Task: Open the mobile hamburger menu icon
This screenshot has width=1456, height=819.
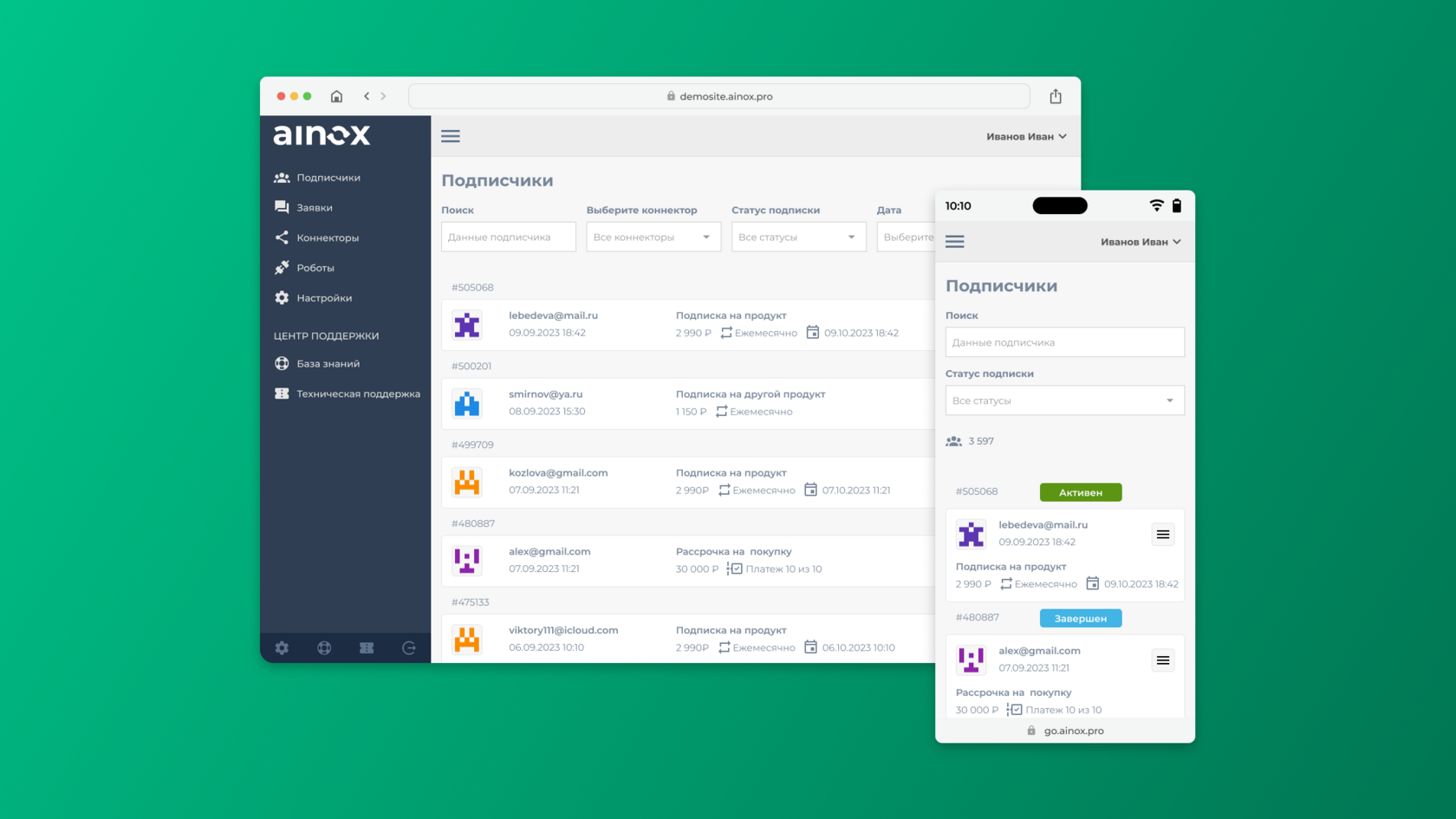Action: pyautogui.click(x=955, y=242)
